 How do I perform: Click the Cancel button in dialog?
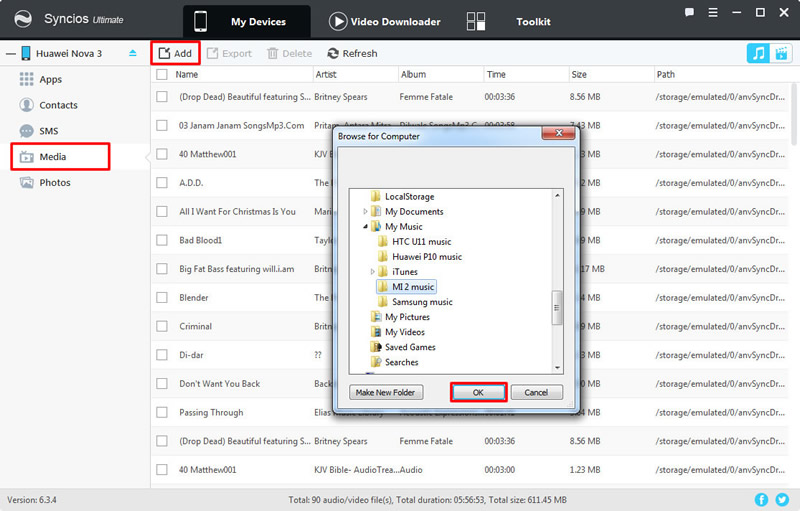coord(536,392)
